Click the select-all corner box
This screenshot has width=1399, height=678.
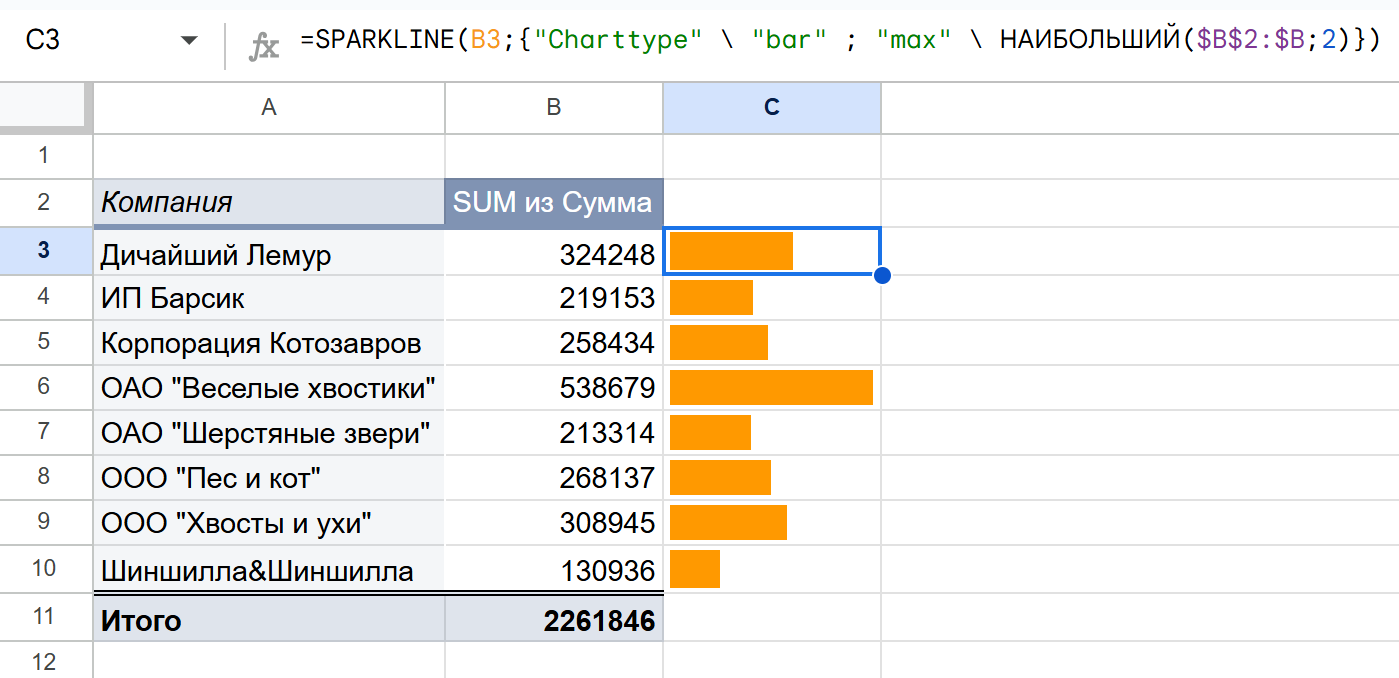(x=46, y=108)
